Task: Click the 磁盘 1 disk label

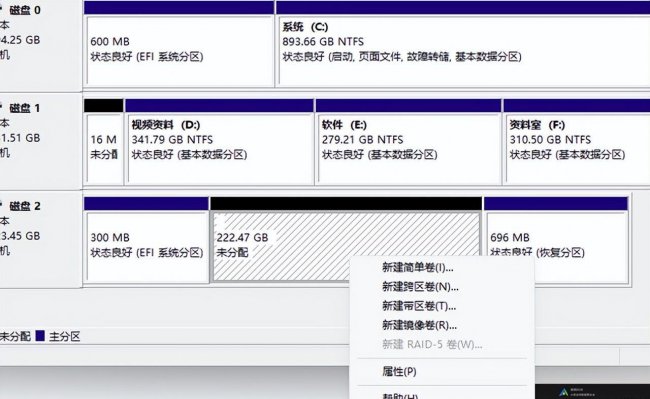Action: [x=25, y=108]
